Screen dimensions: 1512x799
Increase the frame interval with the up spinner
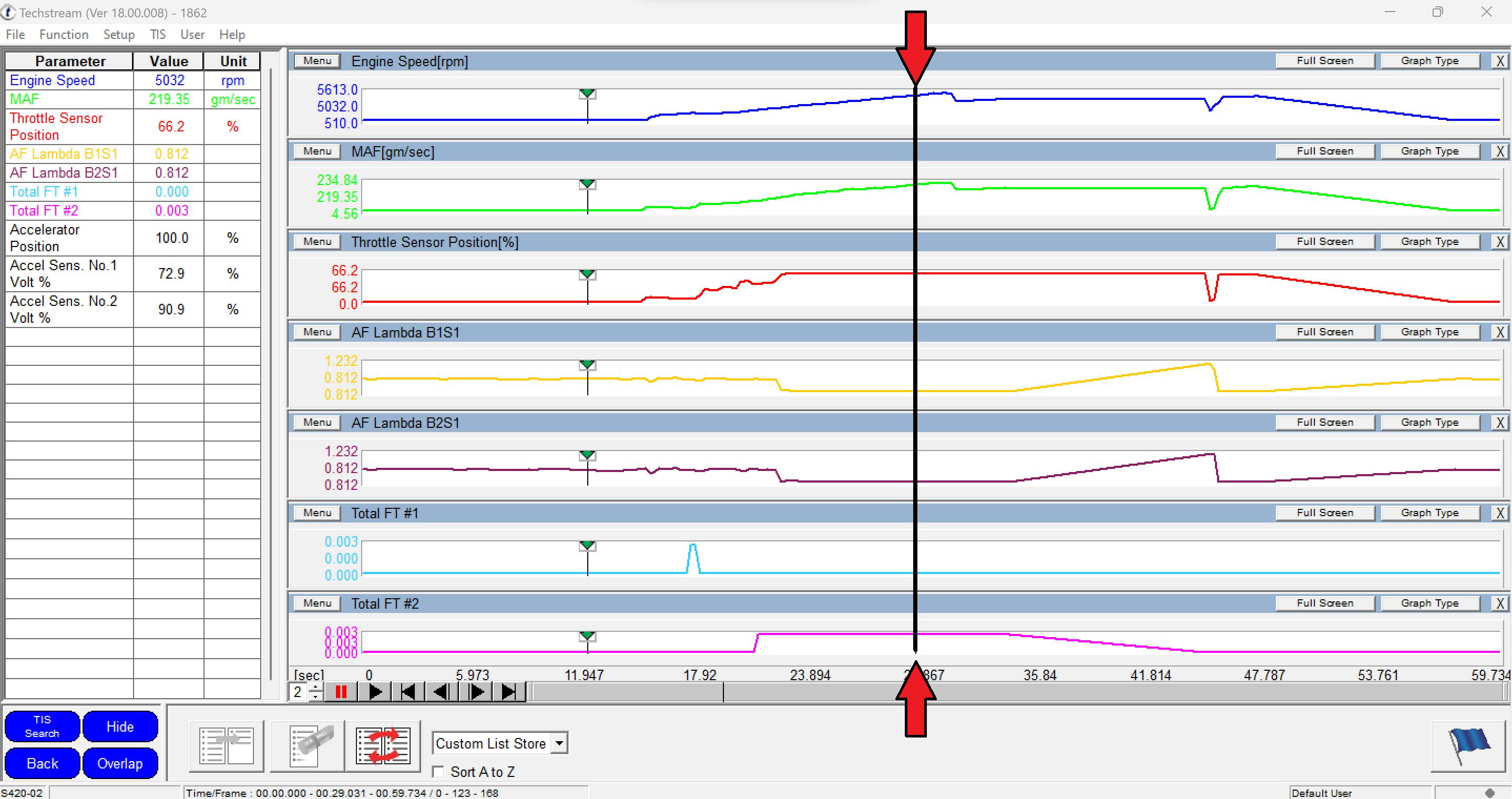pyautogui.click(x=316, y=688)
